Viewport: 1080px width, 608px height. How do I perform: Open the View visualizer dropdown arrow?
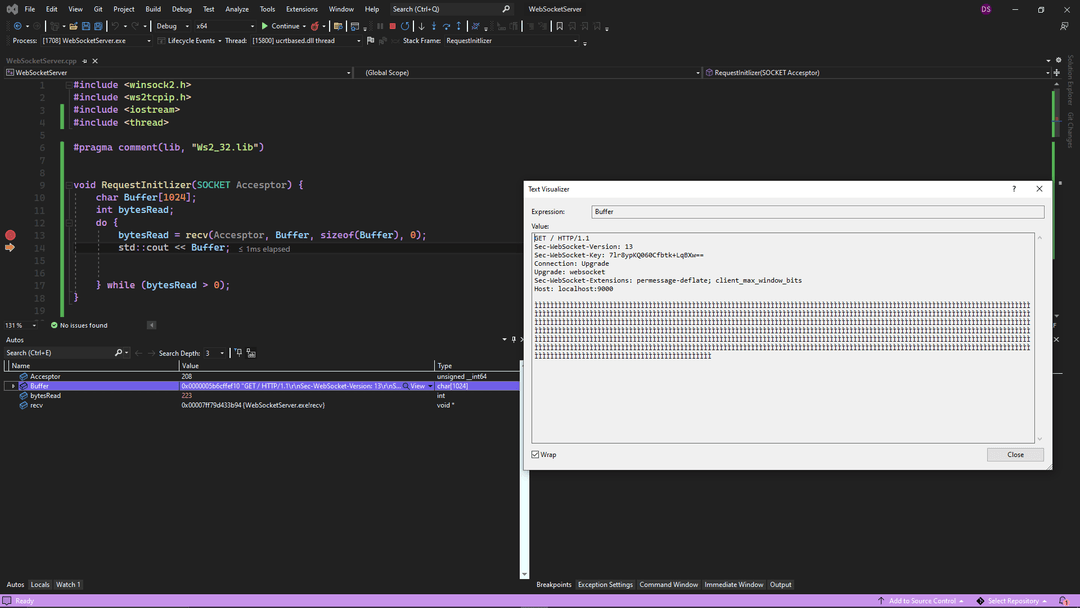[x=430, y=386]
